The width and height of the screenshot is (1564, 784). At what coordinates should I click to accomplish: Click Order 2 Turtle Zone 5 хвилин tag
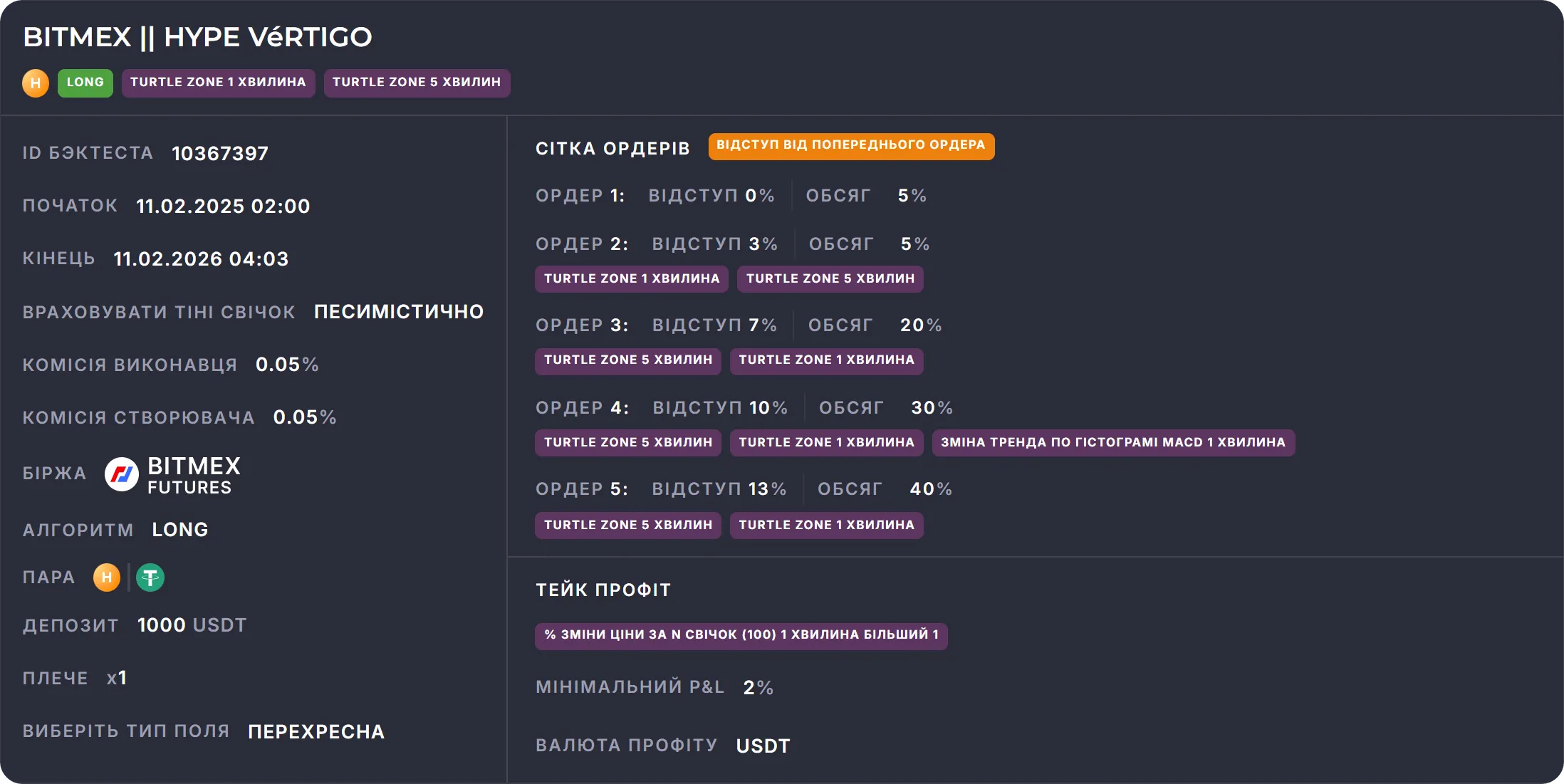click(x=830, y=279)
